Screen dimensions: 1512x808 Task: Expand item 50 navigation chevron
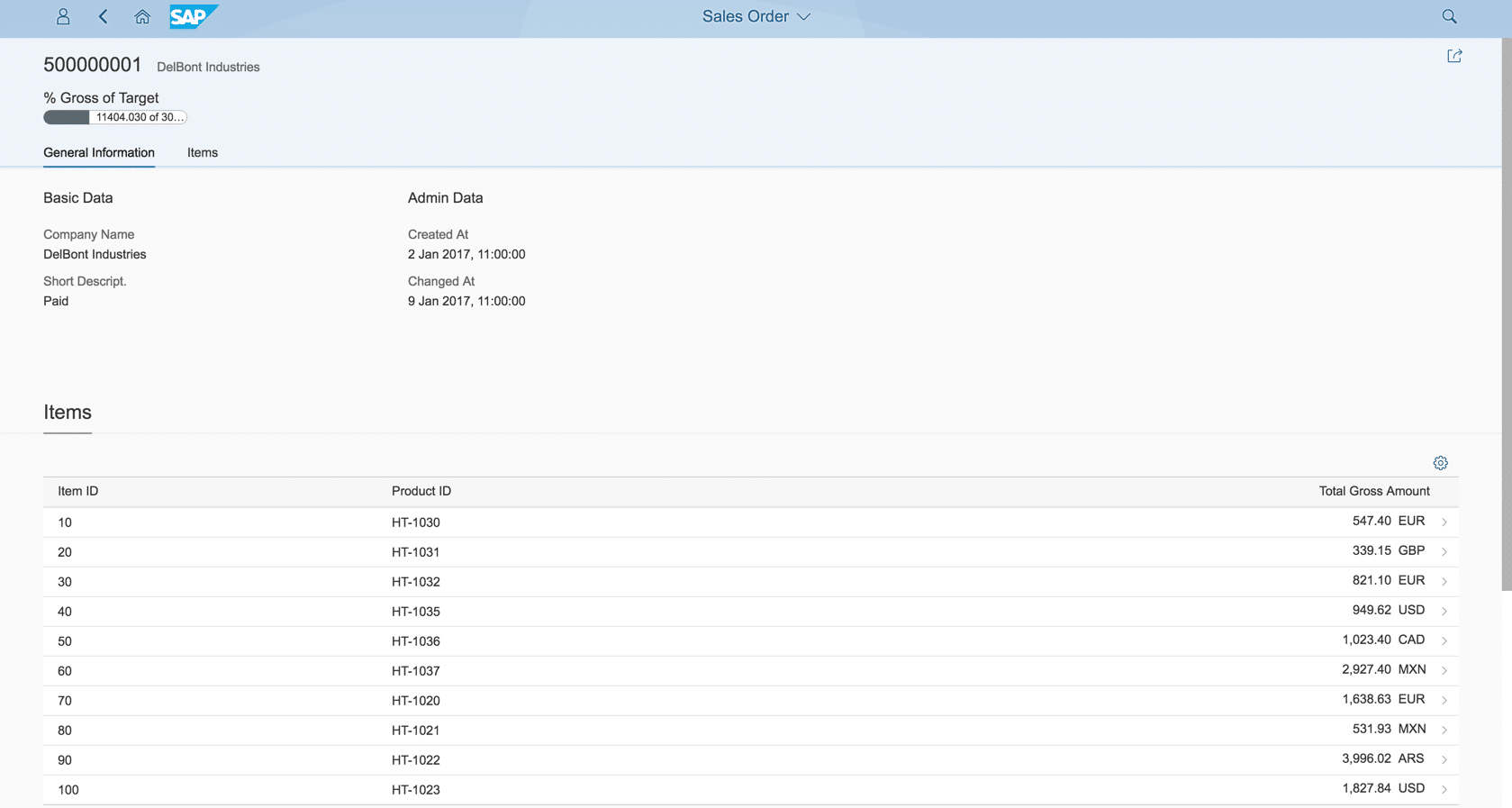[x=1444, y=641]
